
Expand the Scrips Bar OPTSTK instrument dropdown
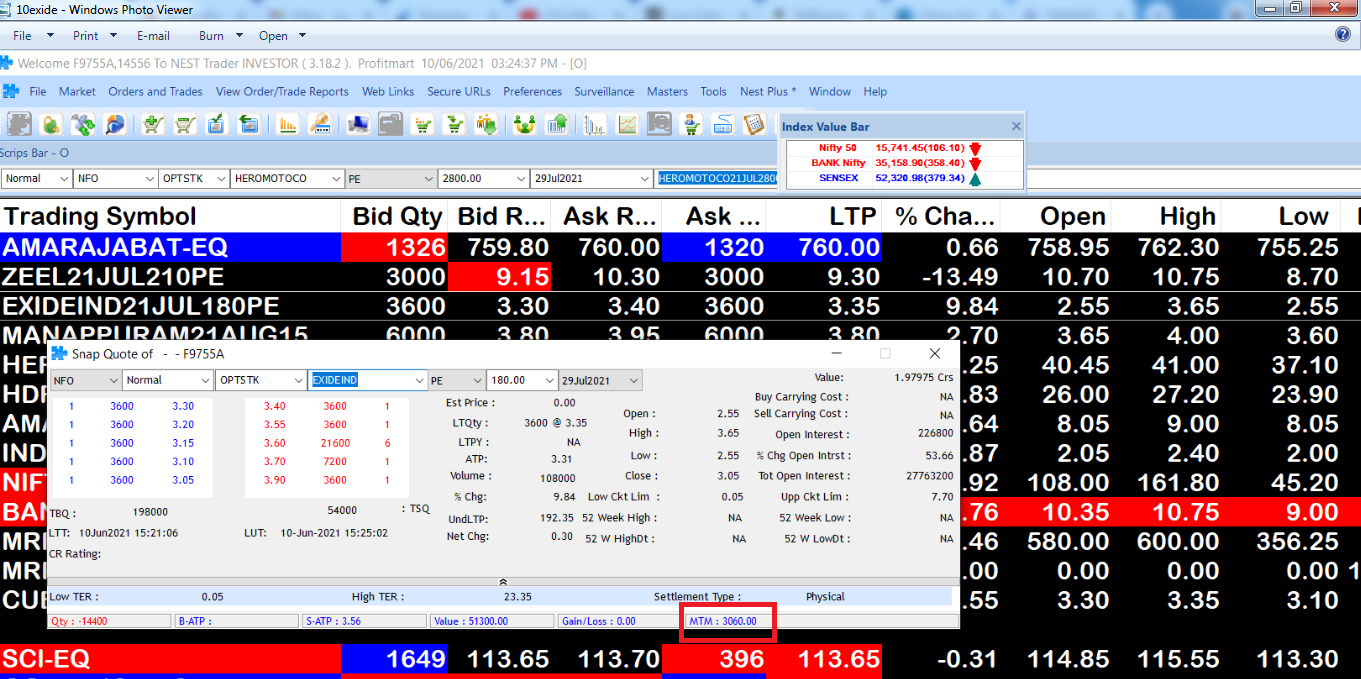coord(223,178)
